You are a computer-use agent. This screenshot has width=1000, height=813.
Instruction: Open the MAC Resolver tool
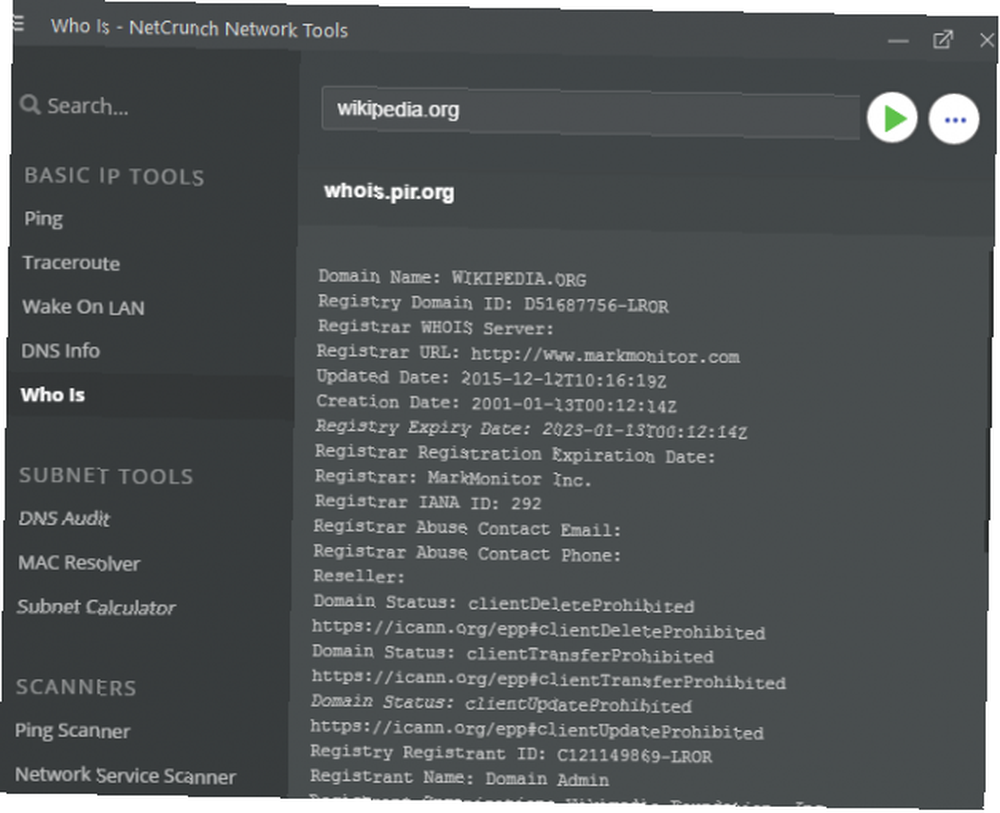click(x=79, y=562)
